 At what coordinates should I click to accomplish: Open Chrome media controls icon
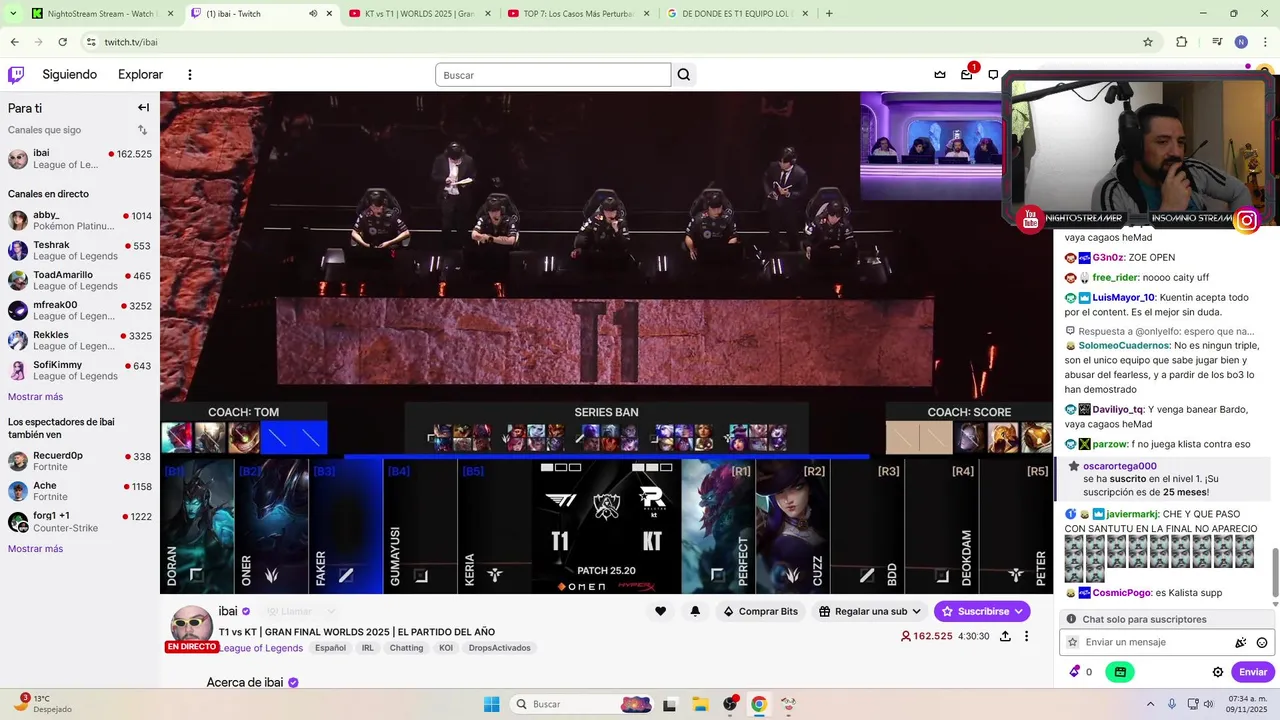click(1217, 42)
